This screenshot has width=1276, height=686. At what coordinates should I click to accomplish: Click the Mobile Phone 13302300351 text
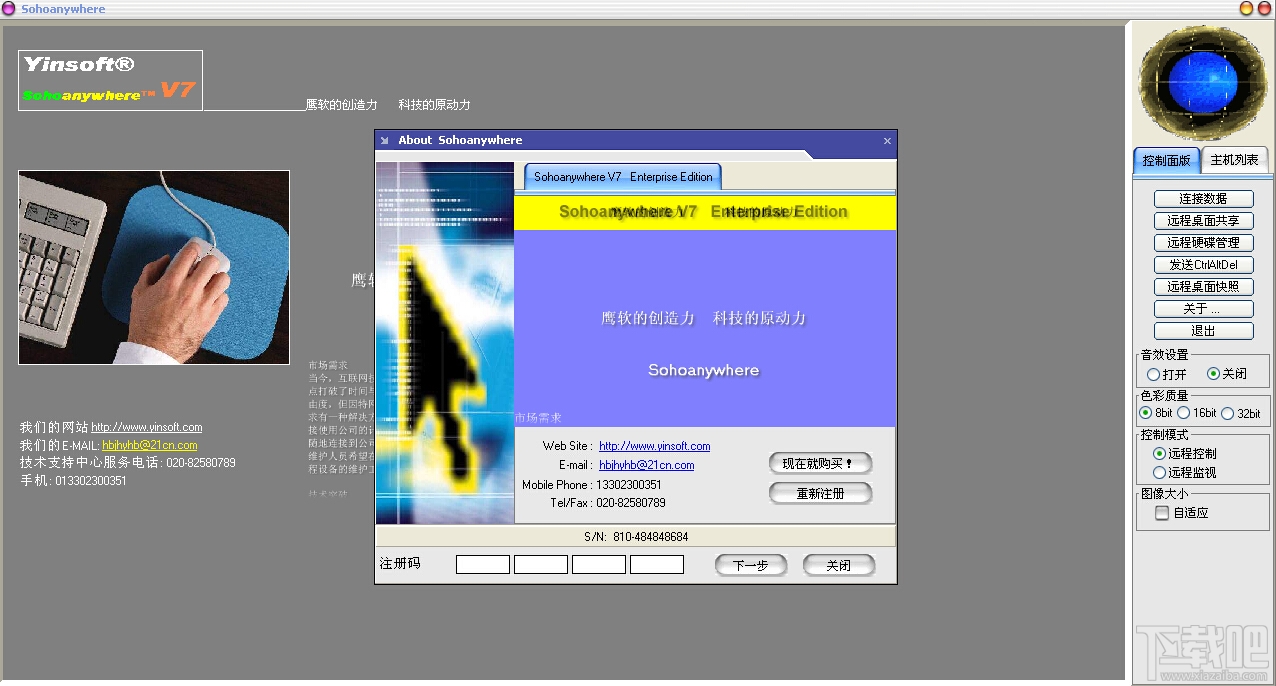pyautogui.click(x=592, y=485)
